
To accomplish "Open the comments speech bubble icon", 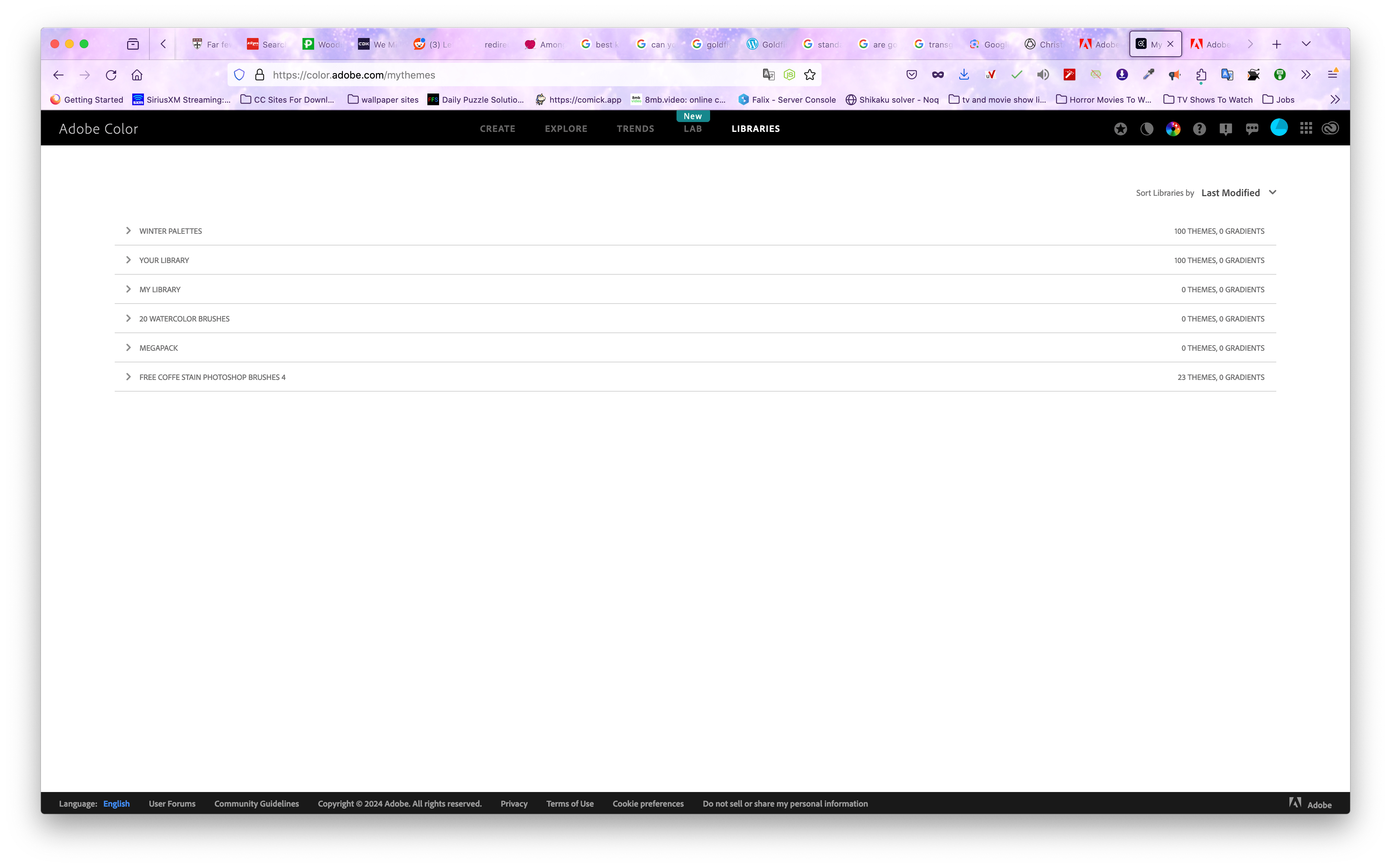I will pos(1252,129).
